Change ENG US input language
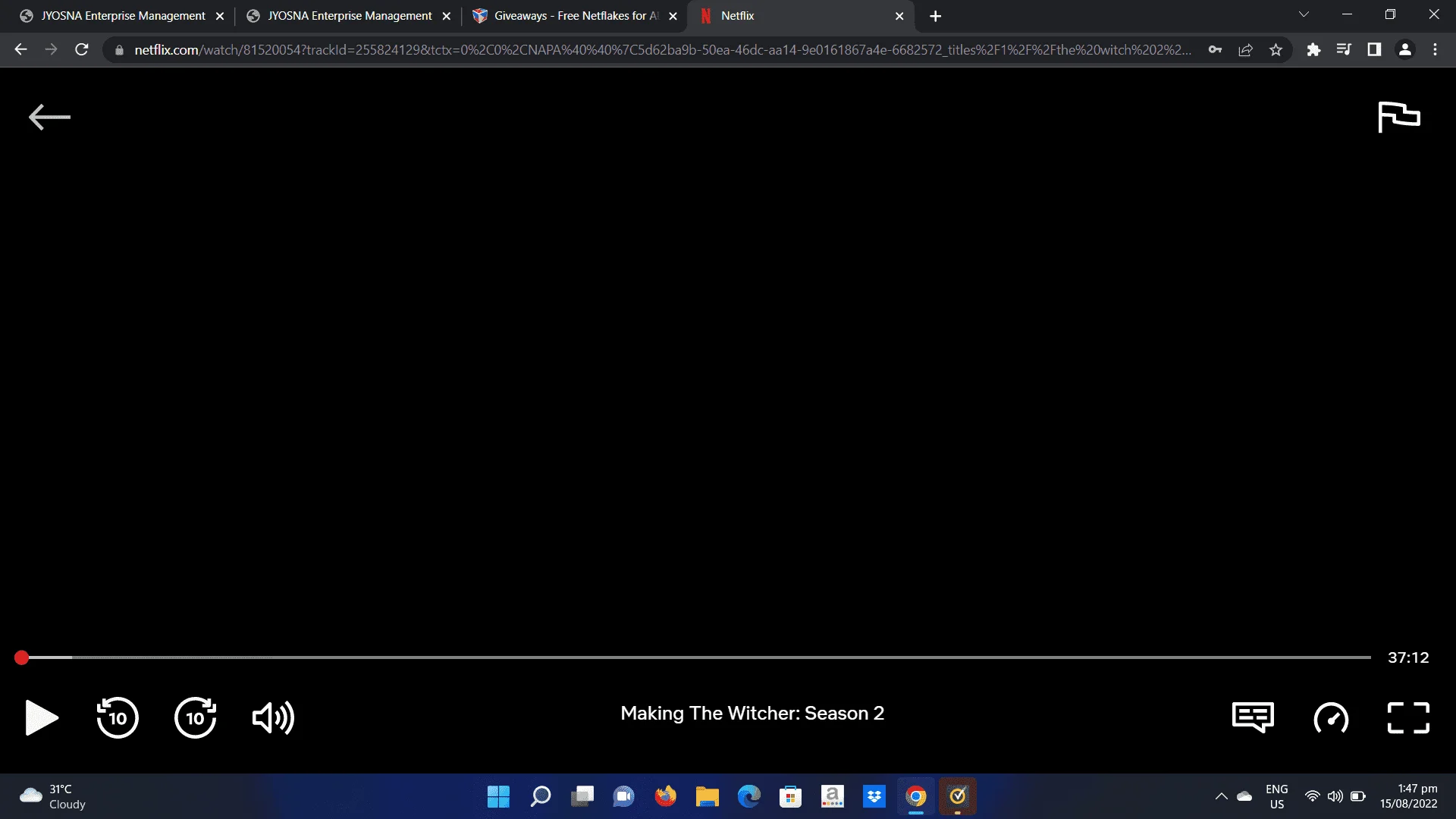1456x819 pixels. 1276,796
